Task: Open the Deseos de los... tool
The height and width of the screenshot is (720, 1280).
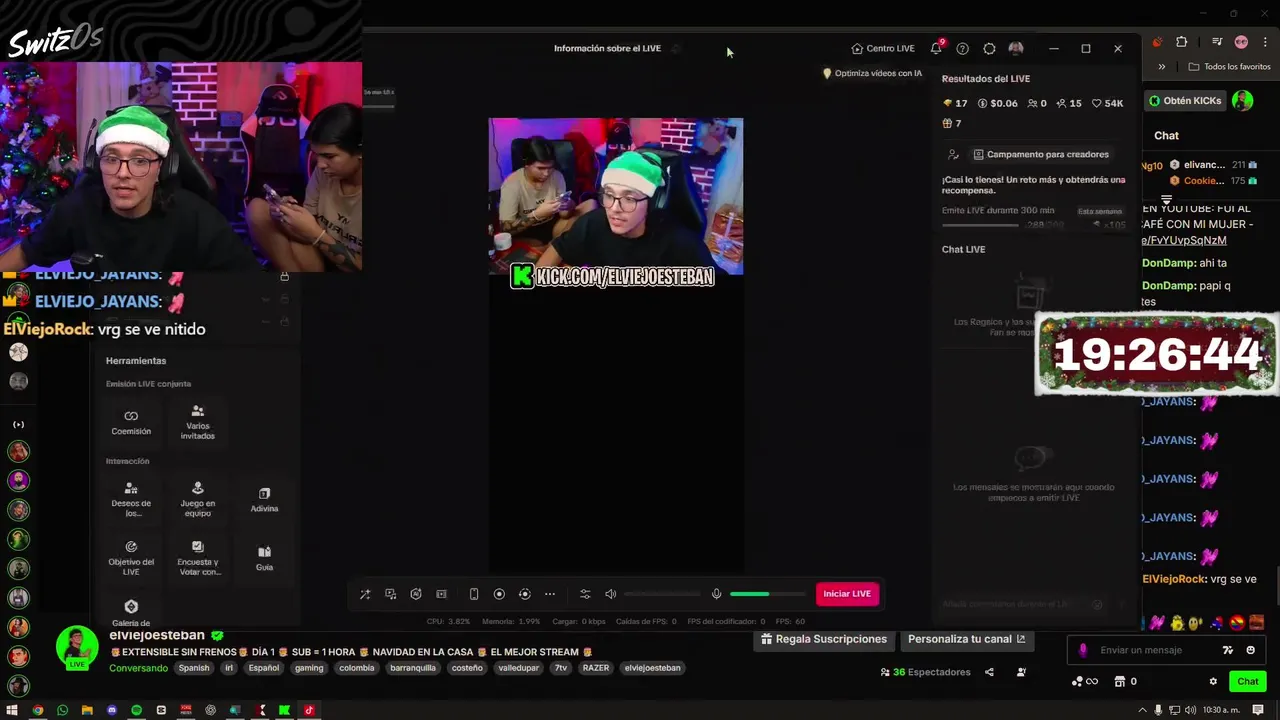Action: tap(131, 499)
